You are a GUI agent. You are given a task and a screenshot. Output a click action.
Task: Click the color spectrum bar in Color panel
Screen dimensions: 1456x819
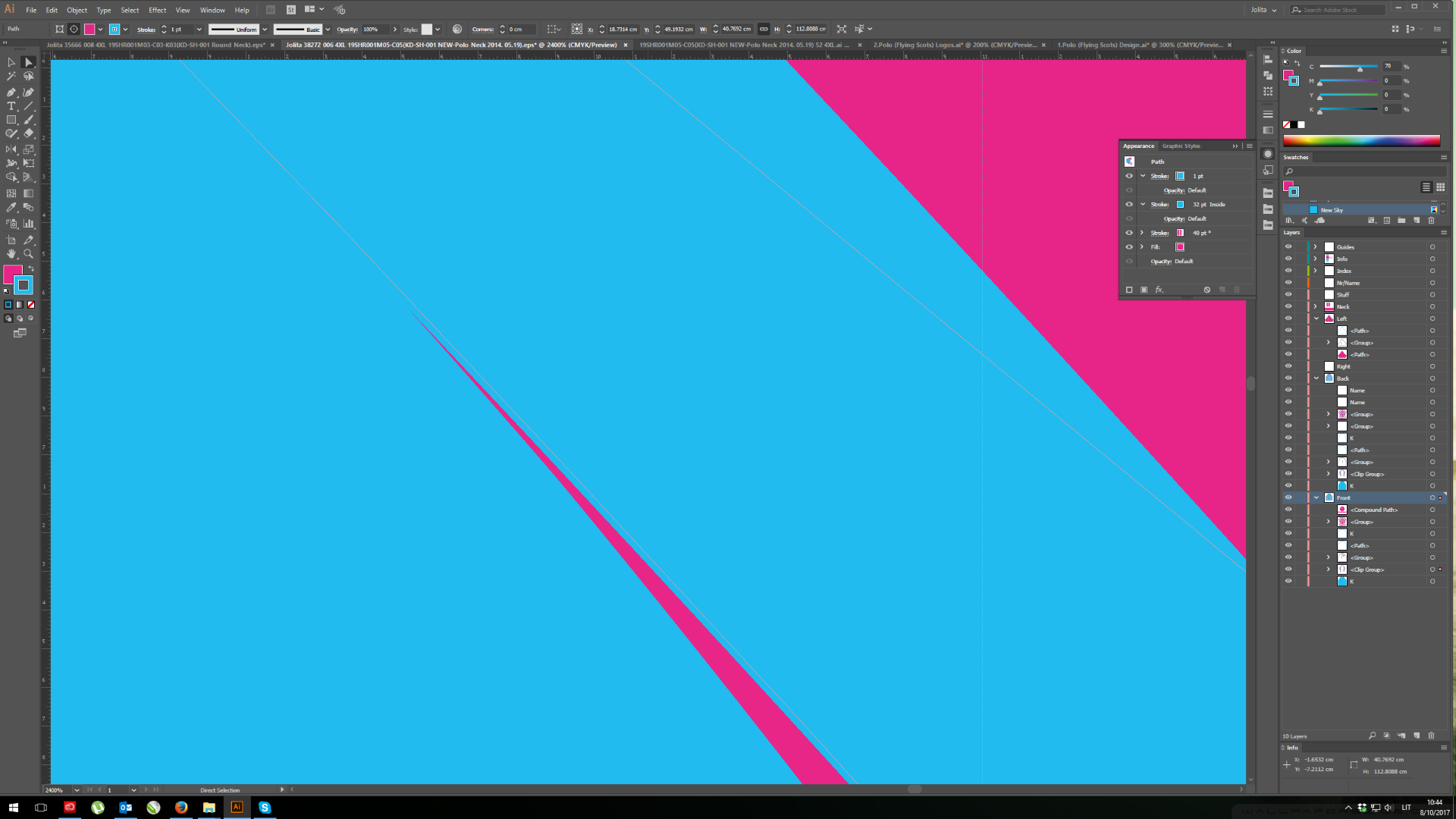(1360, 140)
